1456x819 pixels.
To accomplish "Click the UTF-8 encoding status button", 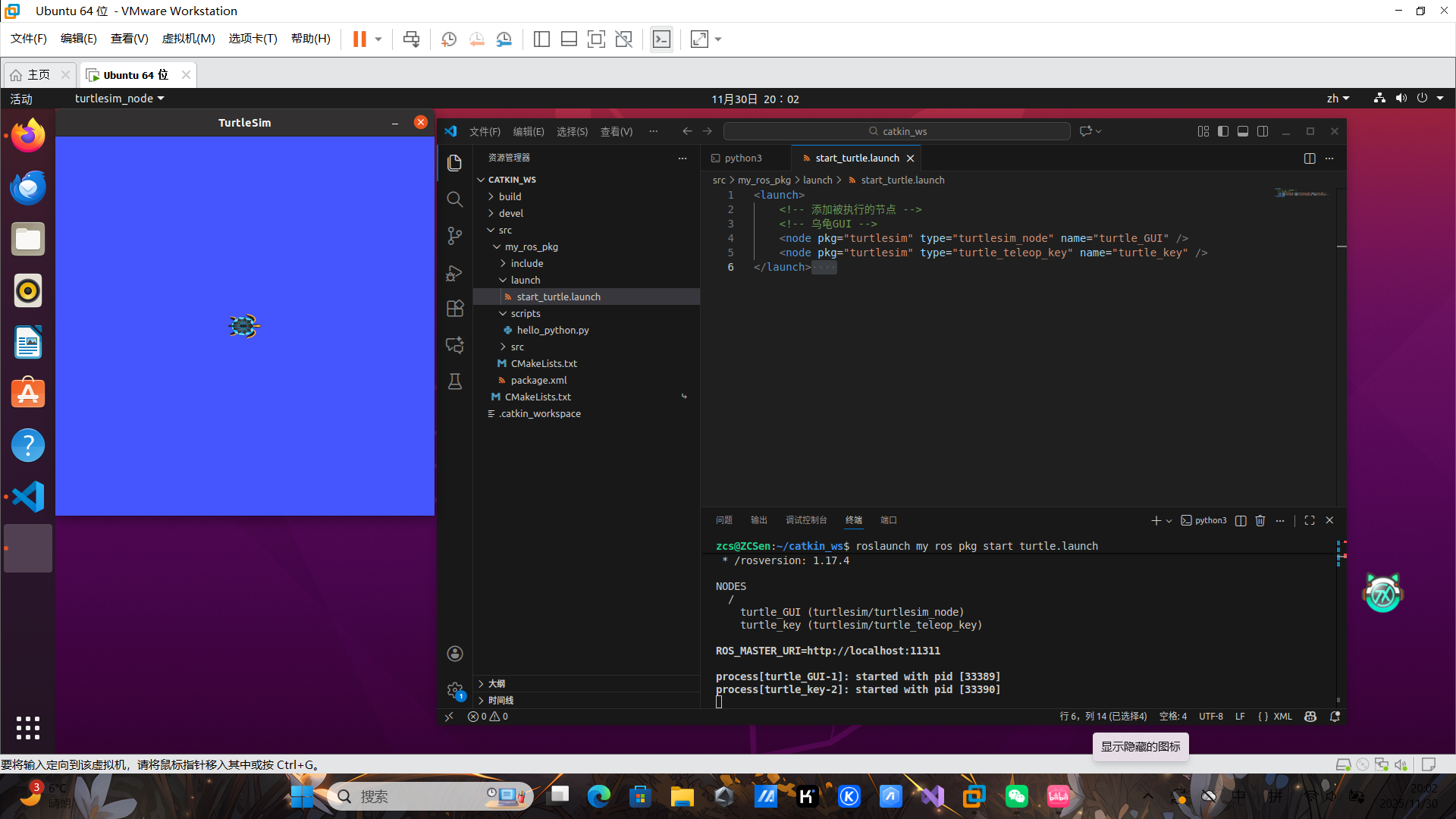I will 1210,717.
